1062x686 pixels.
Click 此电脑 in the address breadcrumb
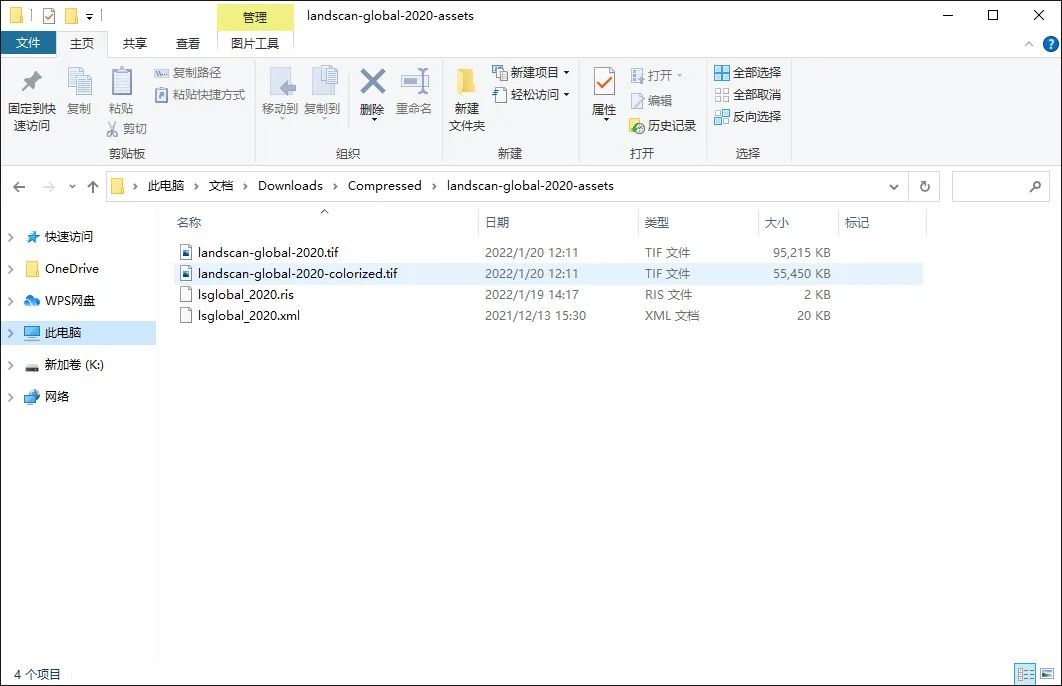(x=166, y=186)
